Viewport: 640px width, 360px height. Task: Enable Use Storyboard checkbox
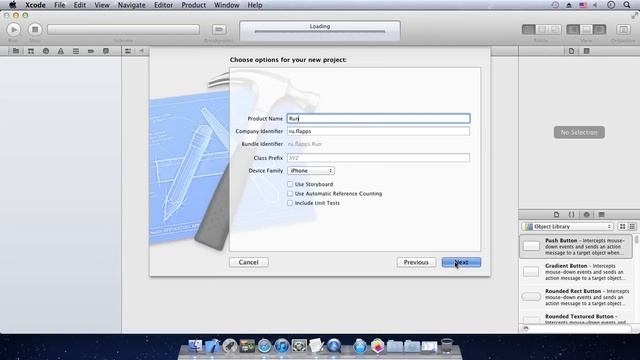(290, 184)
